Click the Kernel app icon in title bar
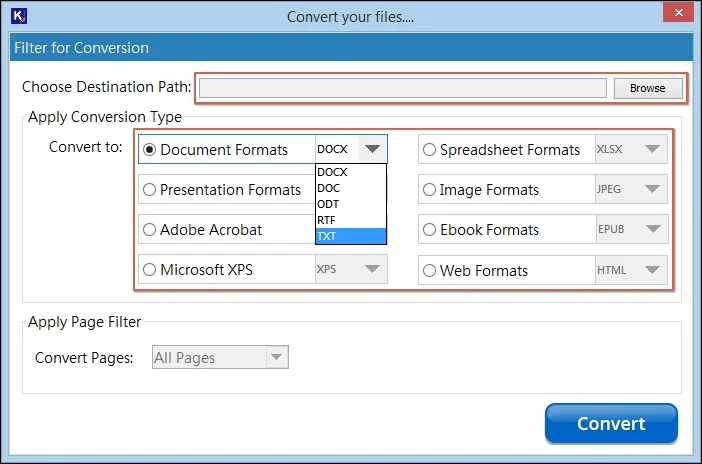Viewport: 702px width, 464px height. click(19, 16)
